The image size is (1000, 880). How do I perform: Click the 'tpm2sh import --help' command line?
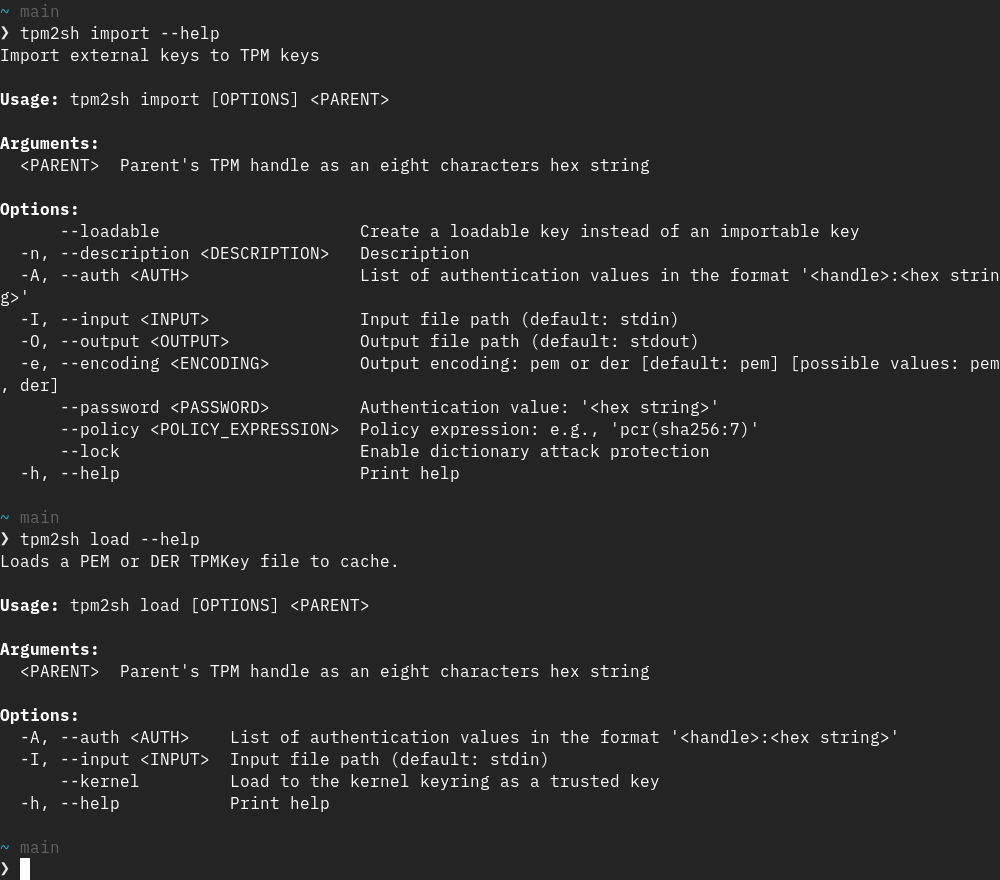click(119, 33)
